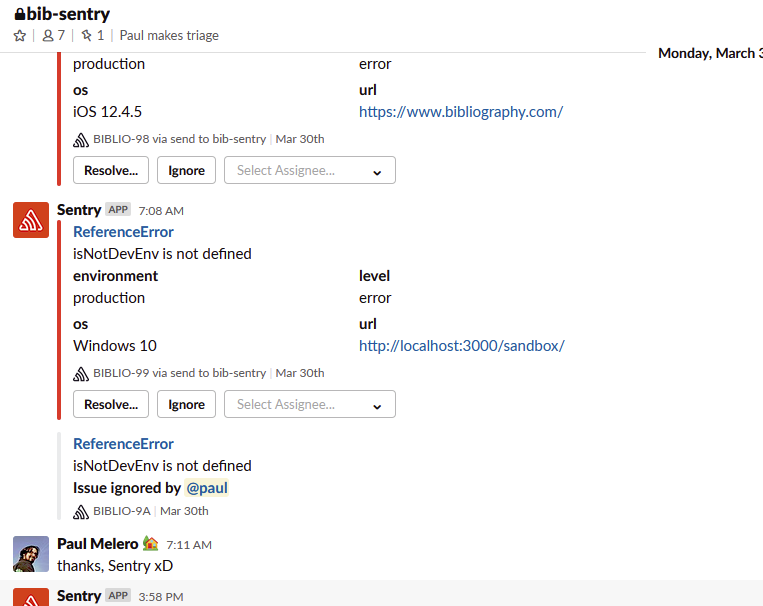Click the Sentry sender name at 7:08 AM
This screenshot has width=763, height=606.
(x=79, y=210)
